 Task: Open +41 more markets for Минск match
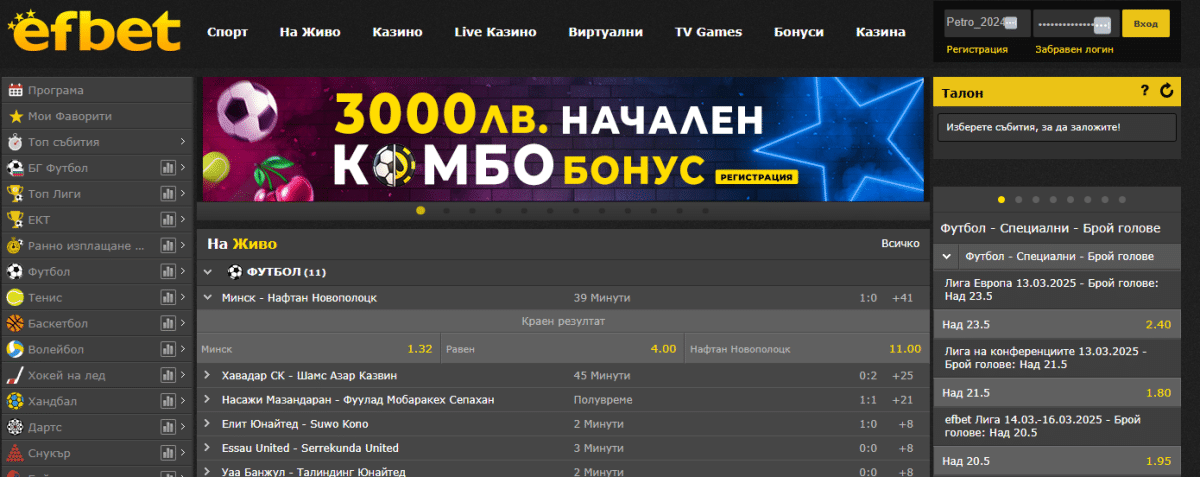pyautogui.click(x=903, y=297)
